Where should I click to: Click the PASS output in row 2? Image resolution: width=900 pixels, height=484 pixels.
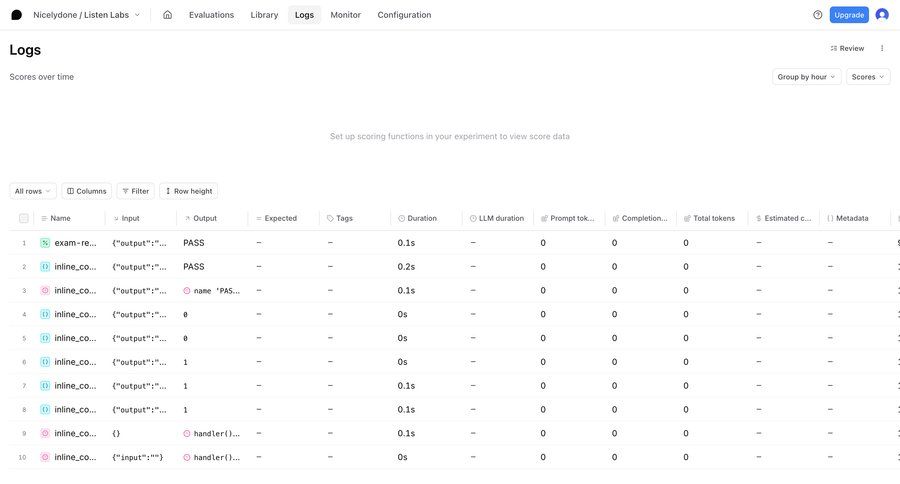coord(194,266)
